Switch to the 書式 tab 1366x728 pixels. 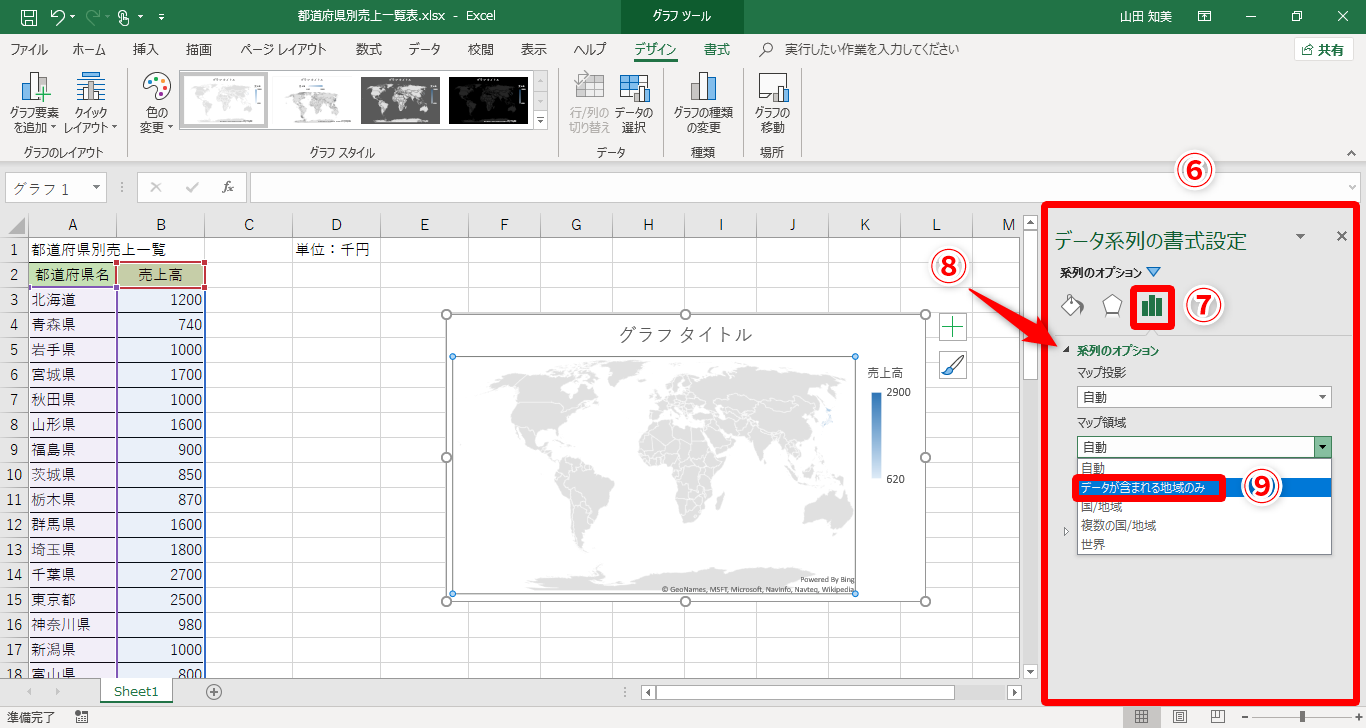point(717,49)
